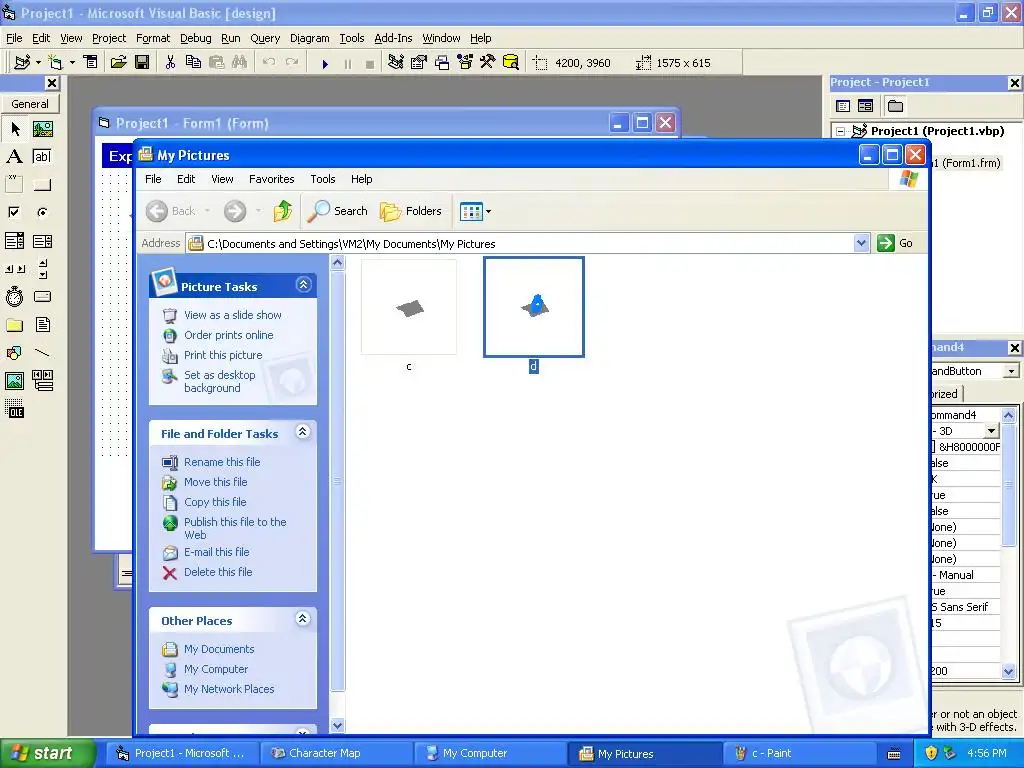Select the OLE control in the toolbox
The width and height of the screenshot is (1024, 768).
[x=14, y=408]
